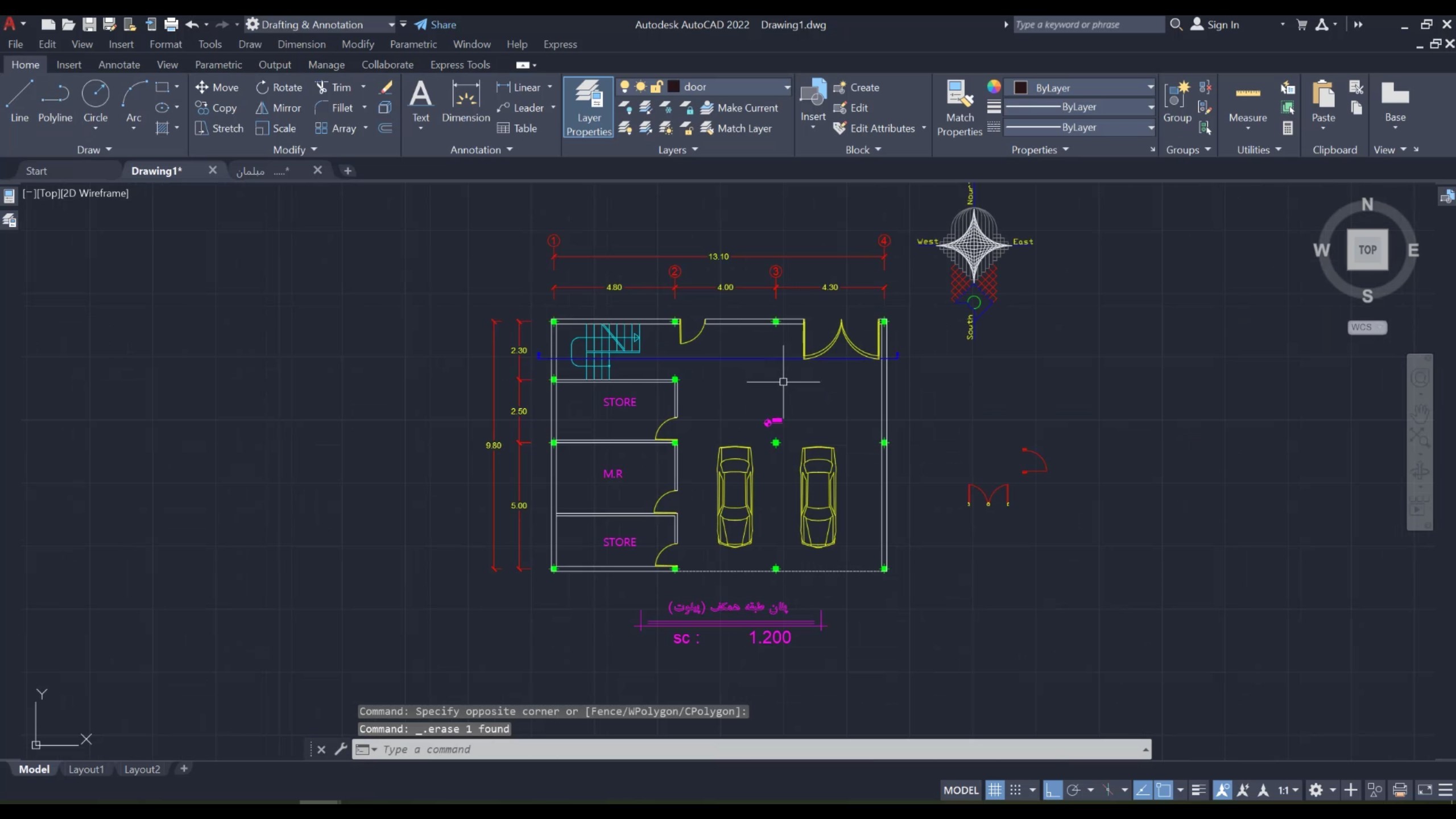
Task: Click Create block button
Action: 856,87
